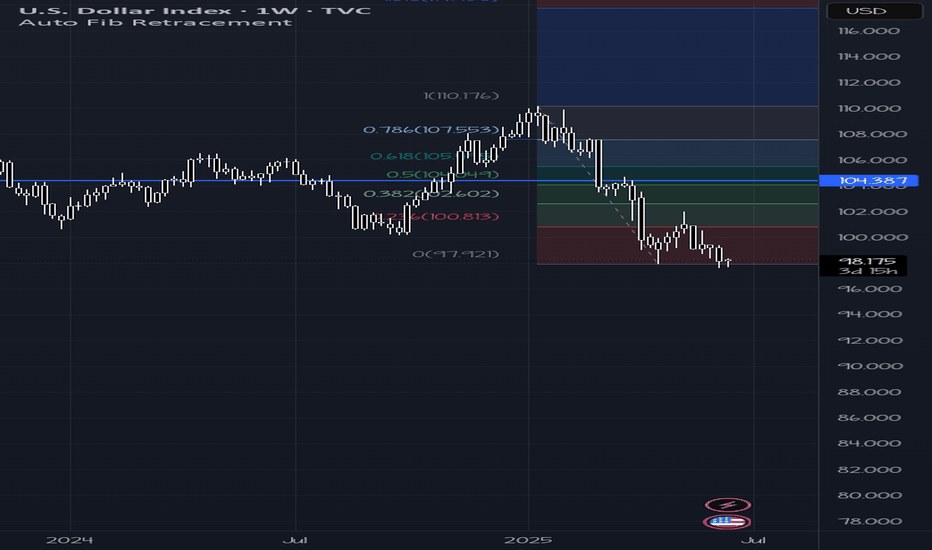This screenshot has height=550, width=932.
Task: Click the 114.000 price axis label
Action: tap(869, 56)
